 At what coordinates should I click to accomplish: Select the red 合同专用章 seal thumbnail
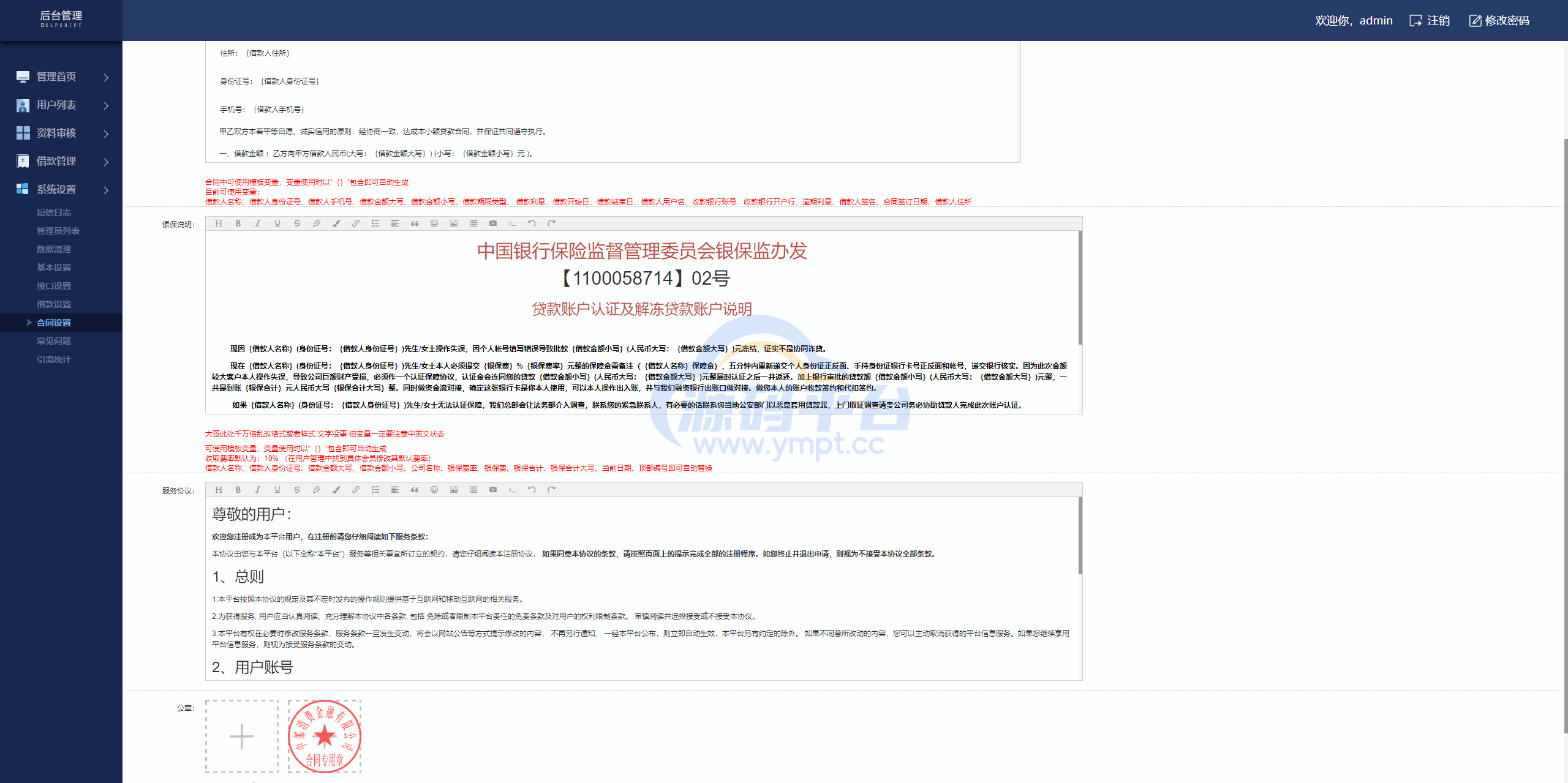(x=325, y=736)
